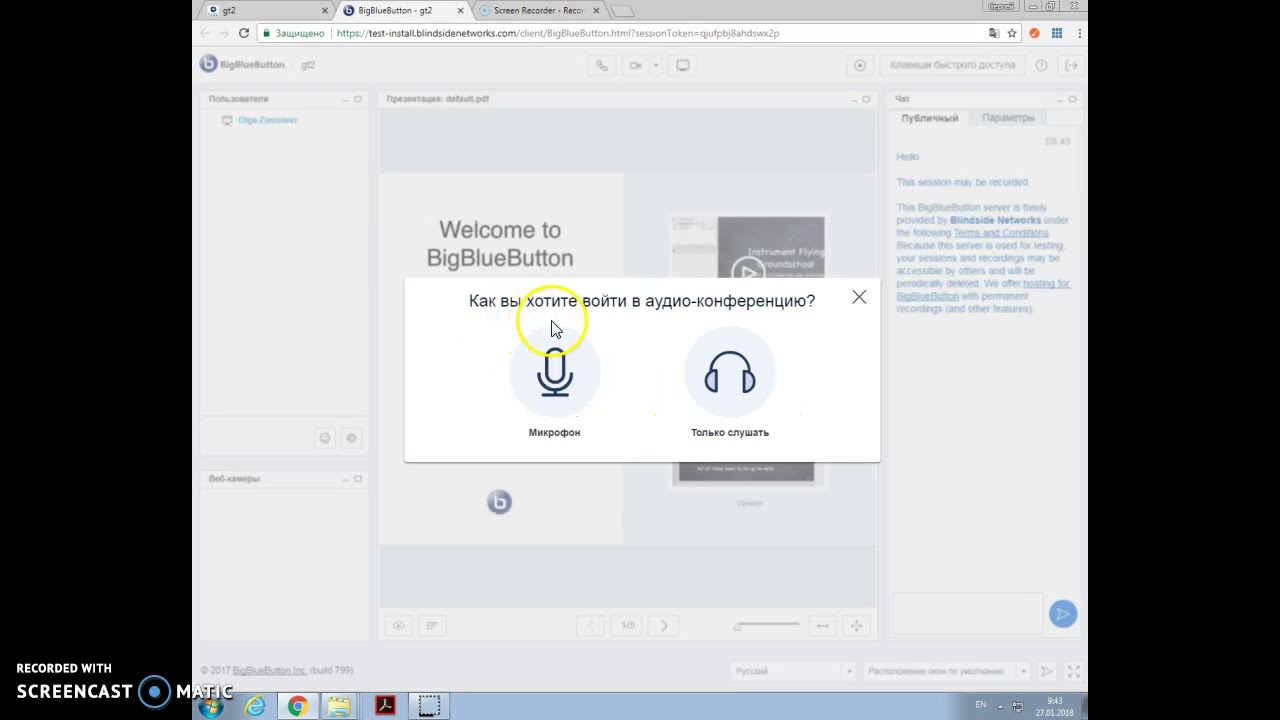Click the EN language indicator in tray
This screenshot has width=1280, height=720.
[x=981, y=705]
